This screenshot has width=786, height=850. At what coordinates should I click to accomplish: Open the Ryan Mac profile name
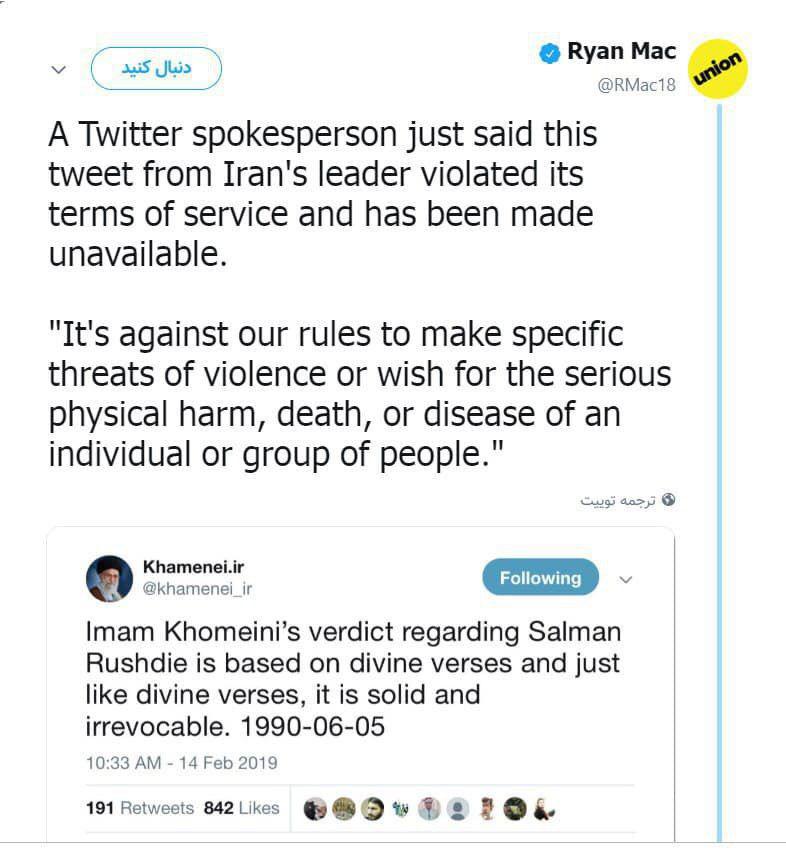pos(621,52)
